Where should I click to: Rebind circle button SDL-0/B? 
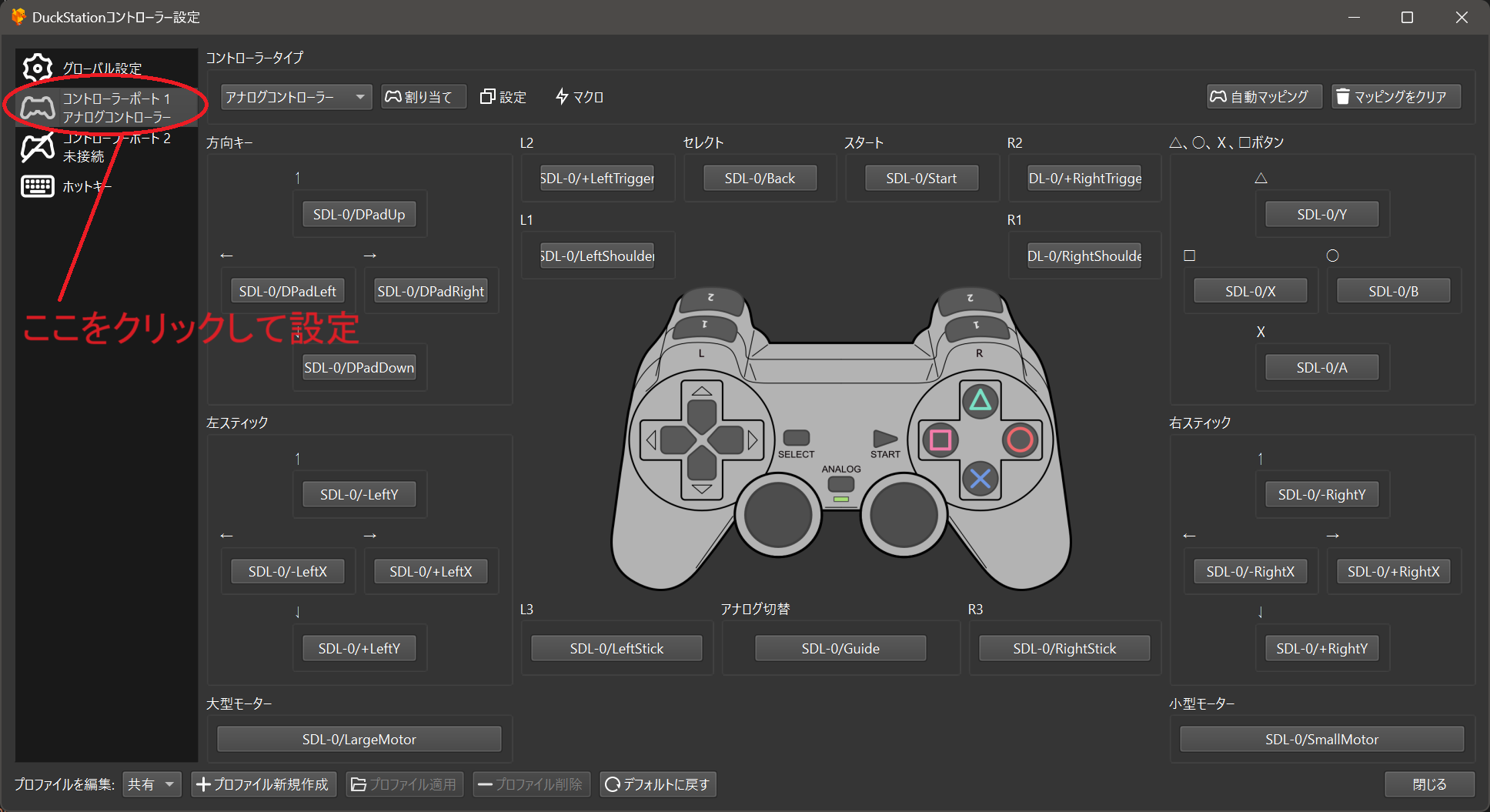(x=1394, y=291)
